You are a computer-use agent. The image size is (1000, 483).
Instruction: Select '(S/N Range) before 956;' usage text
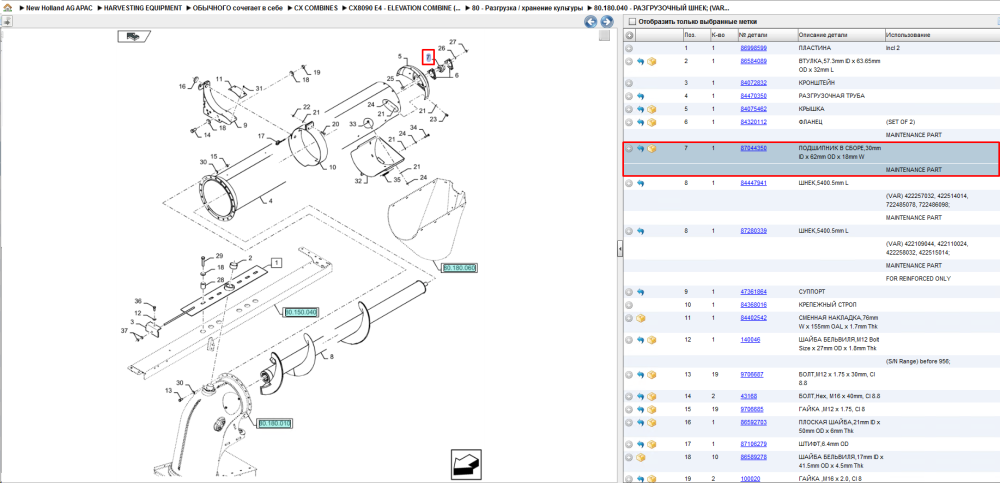point(918,361)
